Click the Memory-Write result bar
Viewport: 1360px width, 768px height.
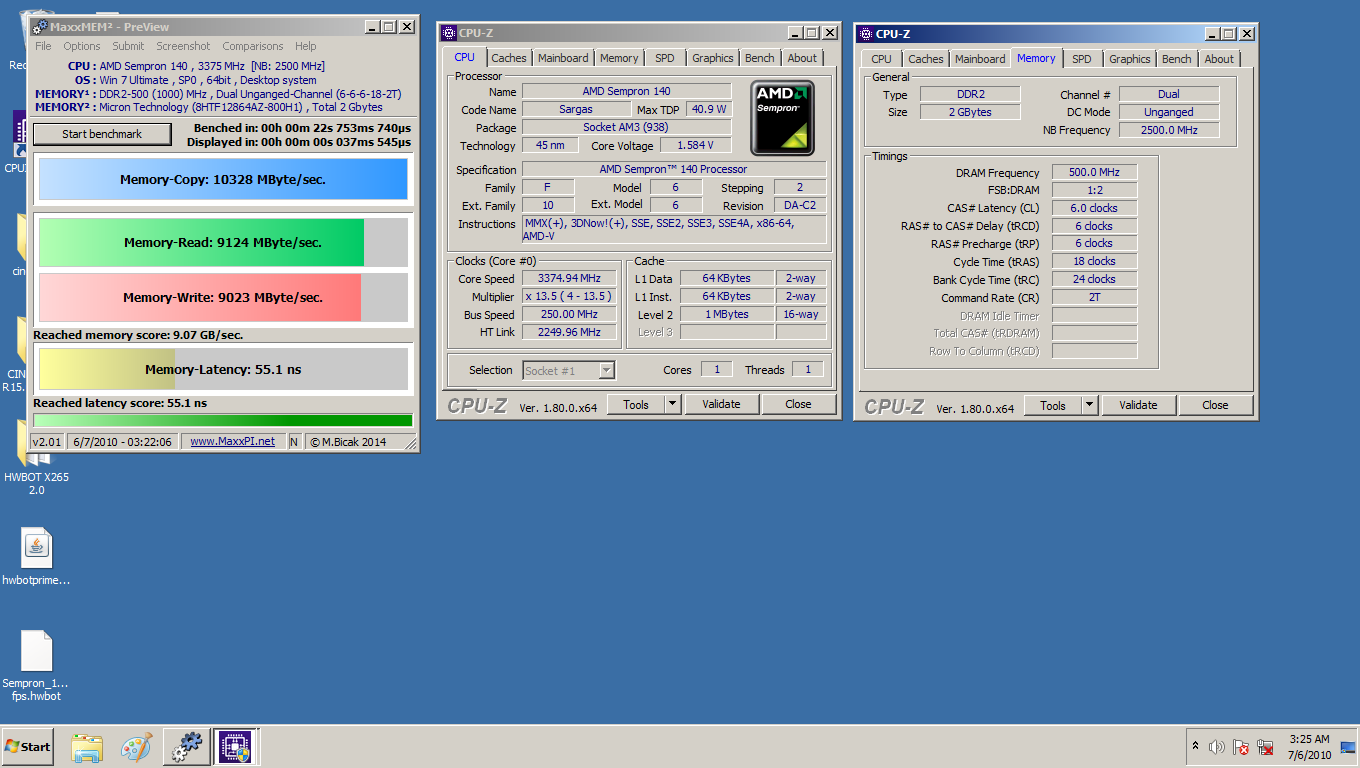223,297
